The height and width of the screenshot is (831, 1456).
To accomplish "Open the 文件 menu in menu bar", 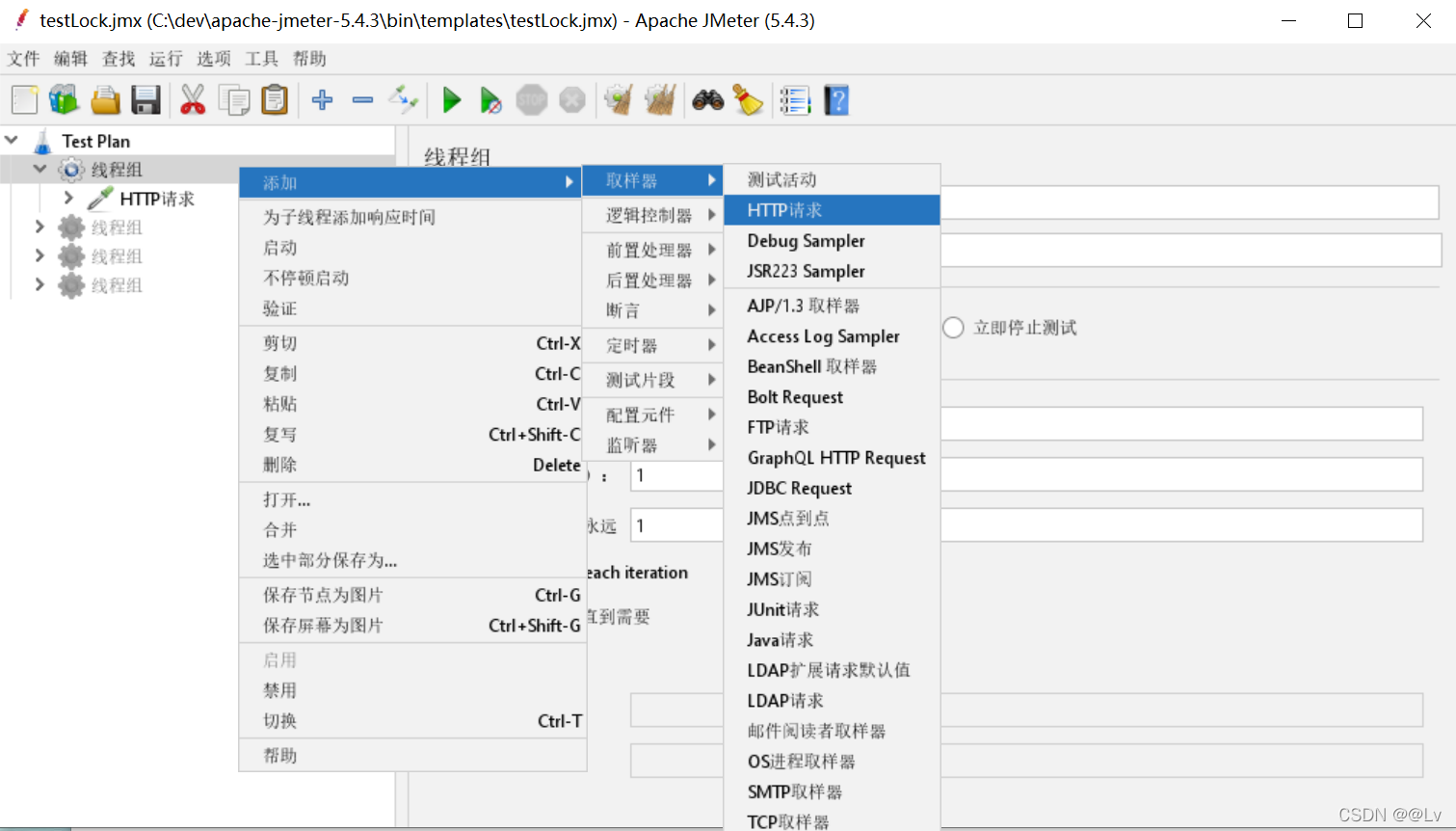I will [x=23, y=59].
